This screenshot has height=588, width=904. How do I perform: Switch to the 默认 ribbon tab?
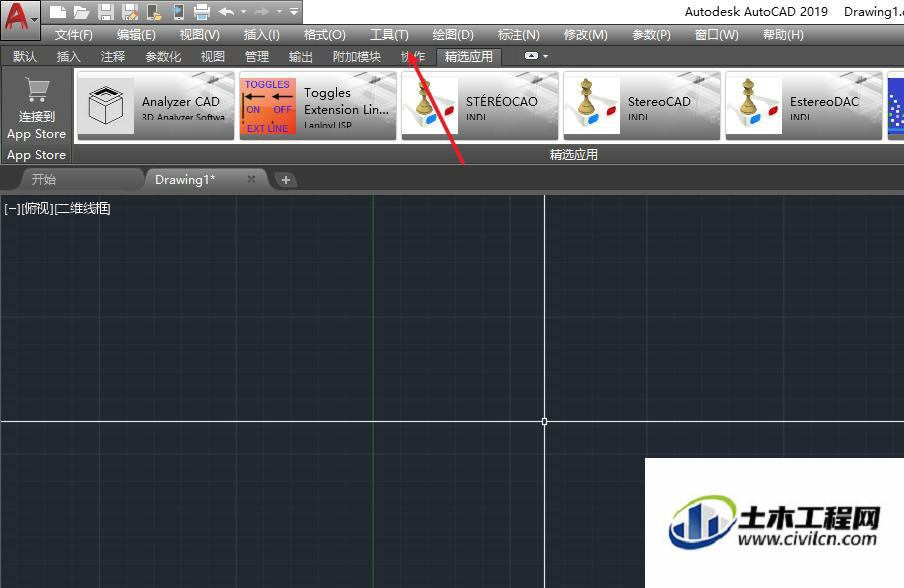click(25, 56)
